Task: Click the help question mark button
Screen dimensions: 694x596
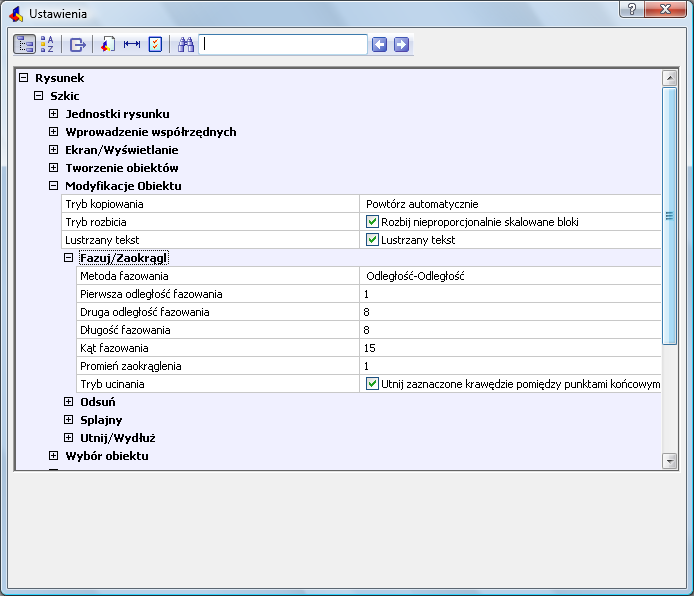Action: [x=632, y=9]
